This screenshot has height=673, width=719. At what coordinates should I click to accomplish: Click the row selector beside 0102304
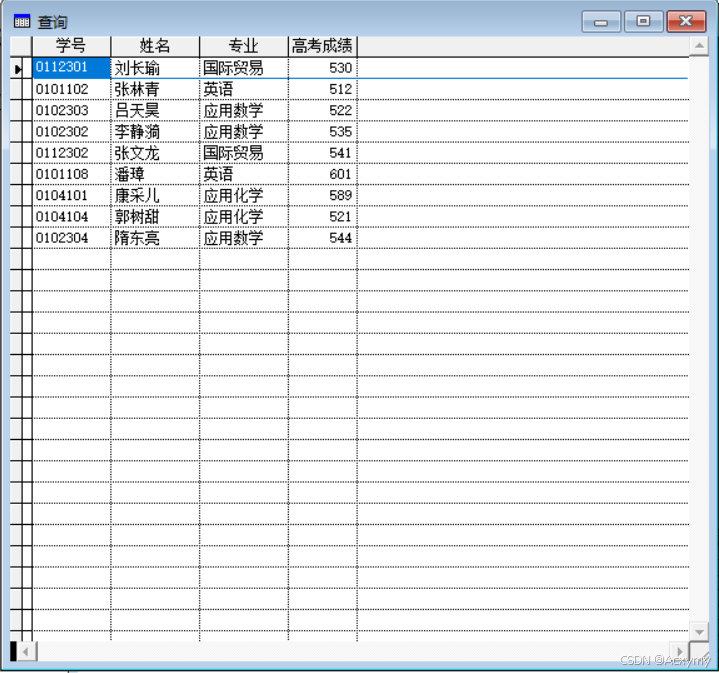[21, 238]
